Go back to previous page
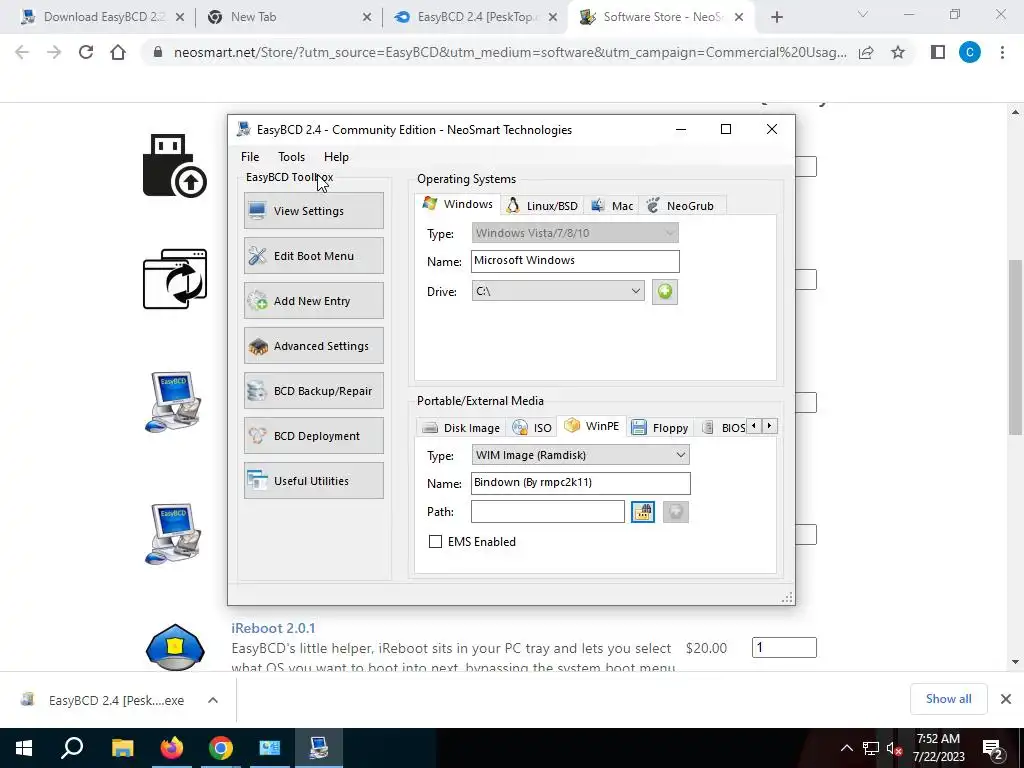The image size is (1024, 768). (x=22, y=52)
